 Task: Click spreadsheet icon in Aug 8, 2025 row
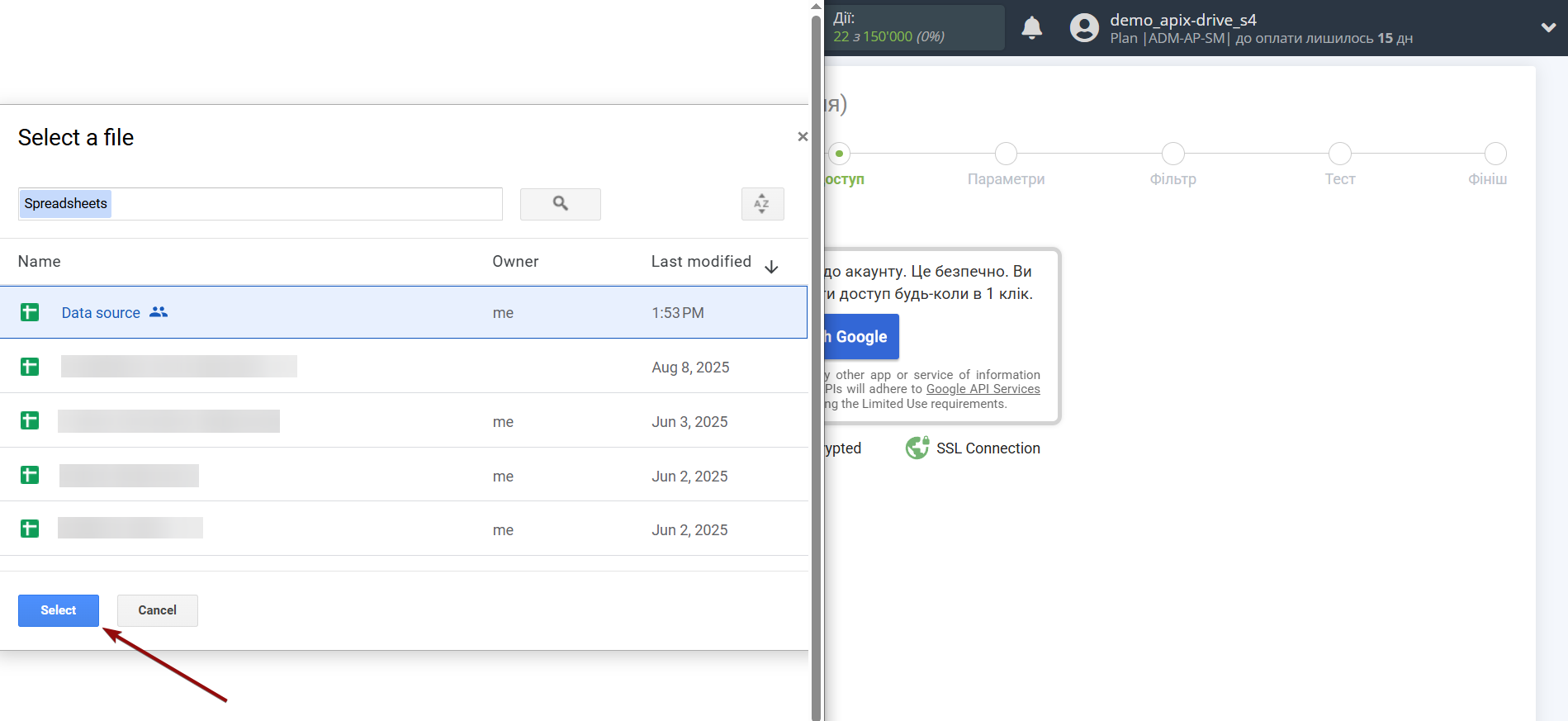click(30, 367)
